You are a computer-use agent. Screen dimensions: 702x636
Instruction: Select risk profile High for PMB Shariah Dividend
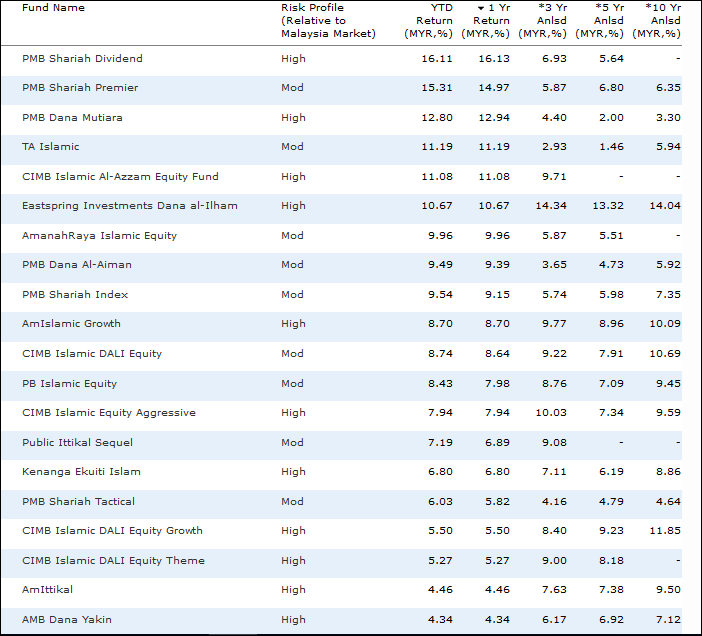[x=293, y=59]
